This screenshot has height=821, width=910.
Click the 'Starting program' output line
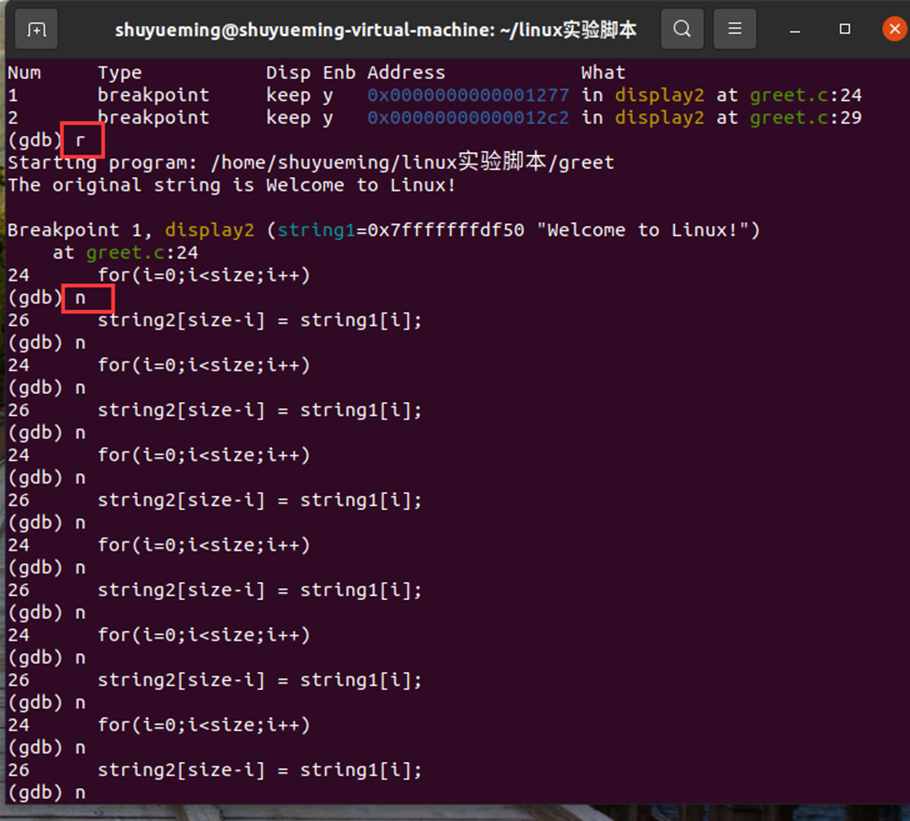coord(311,162)
